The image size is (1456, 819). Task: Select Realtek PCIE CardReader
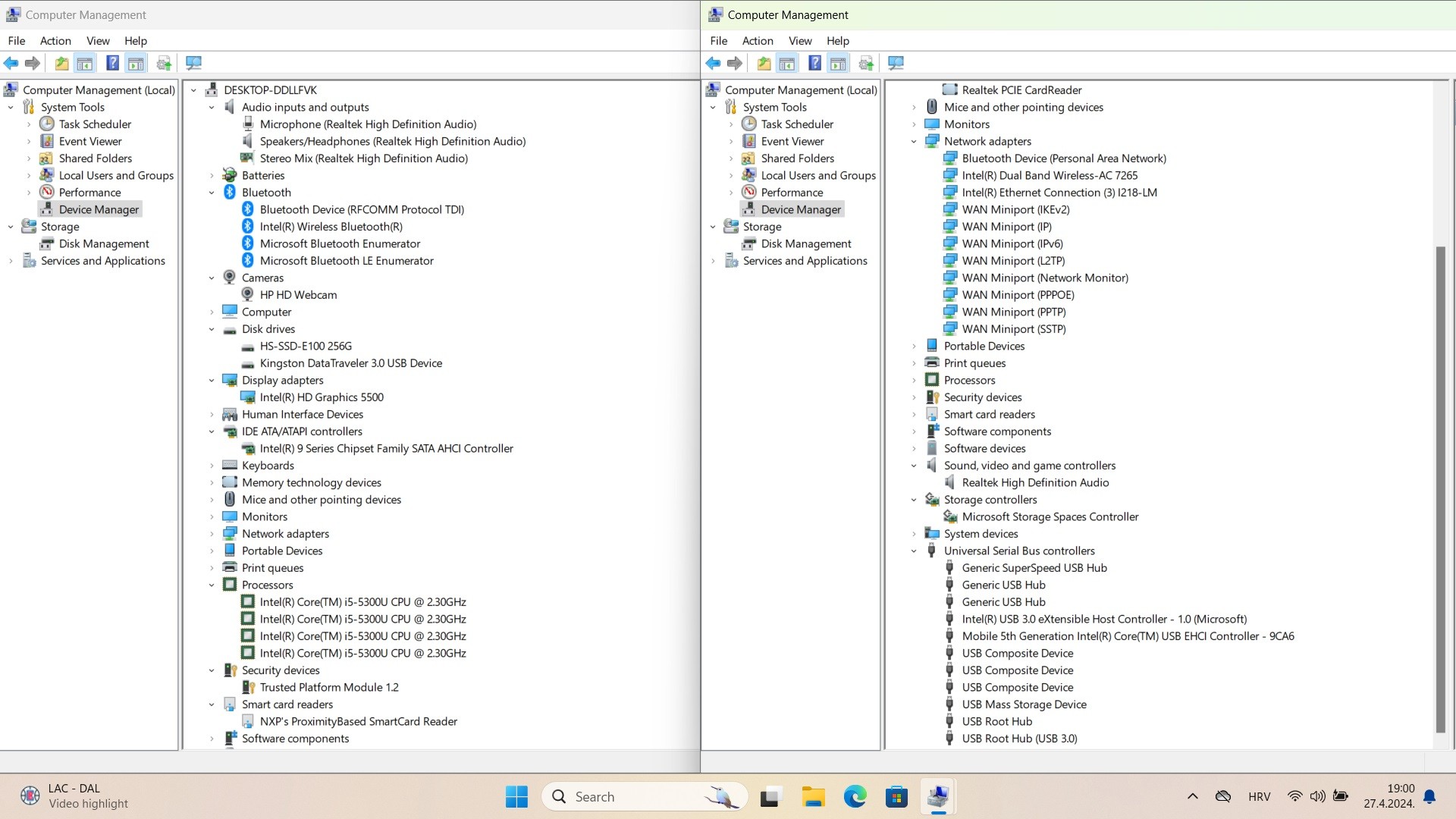coord(1021,90)
